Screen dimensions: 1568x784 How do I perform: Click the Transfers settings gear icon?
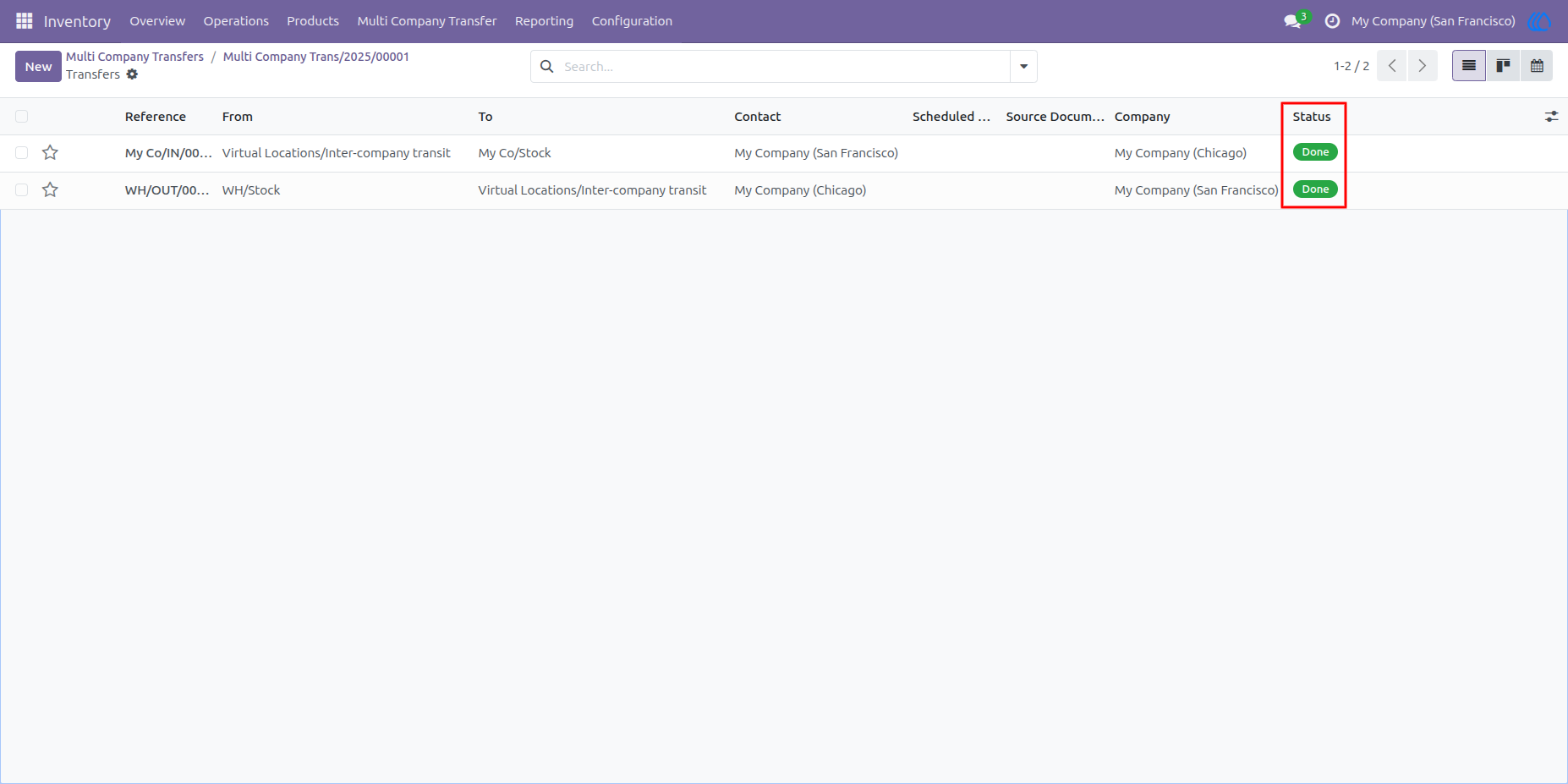[x=132, y=74]
